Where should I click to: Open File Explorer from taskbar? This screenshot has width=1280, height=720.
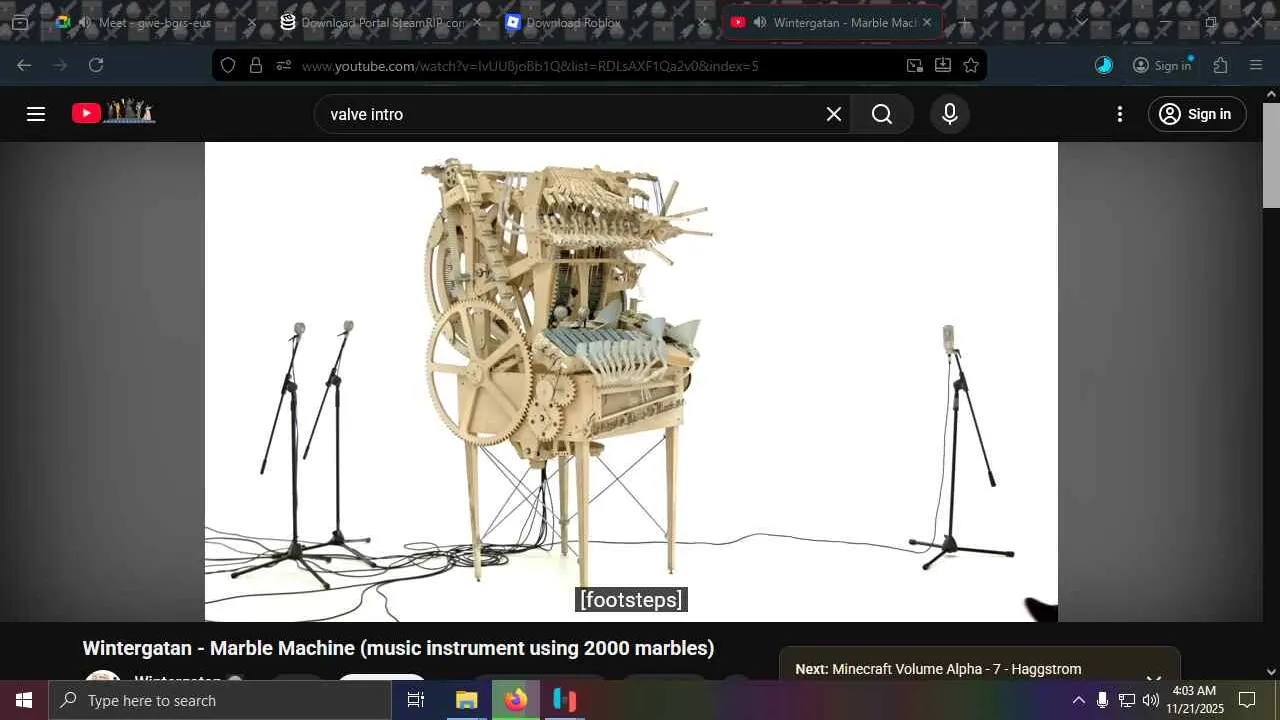(x=466, y=700)
